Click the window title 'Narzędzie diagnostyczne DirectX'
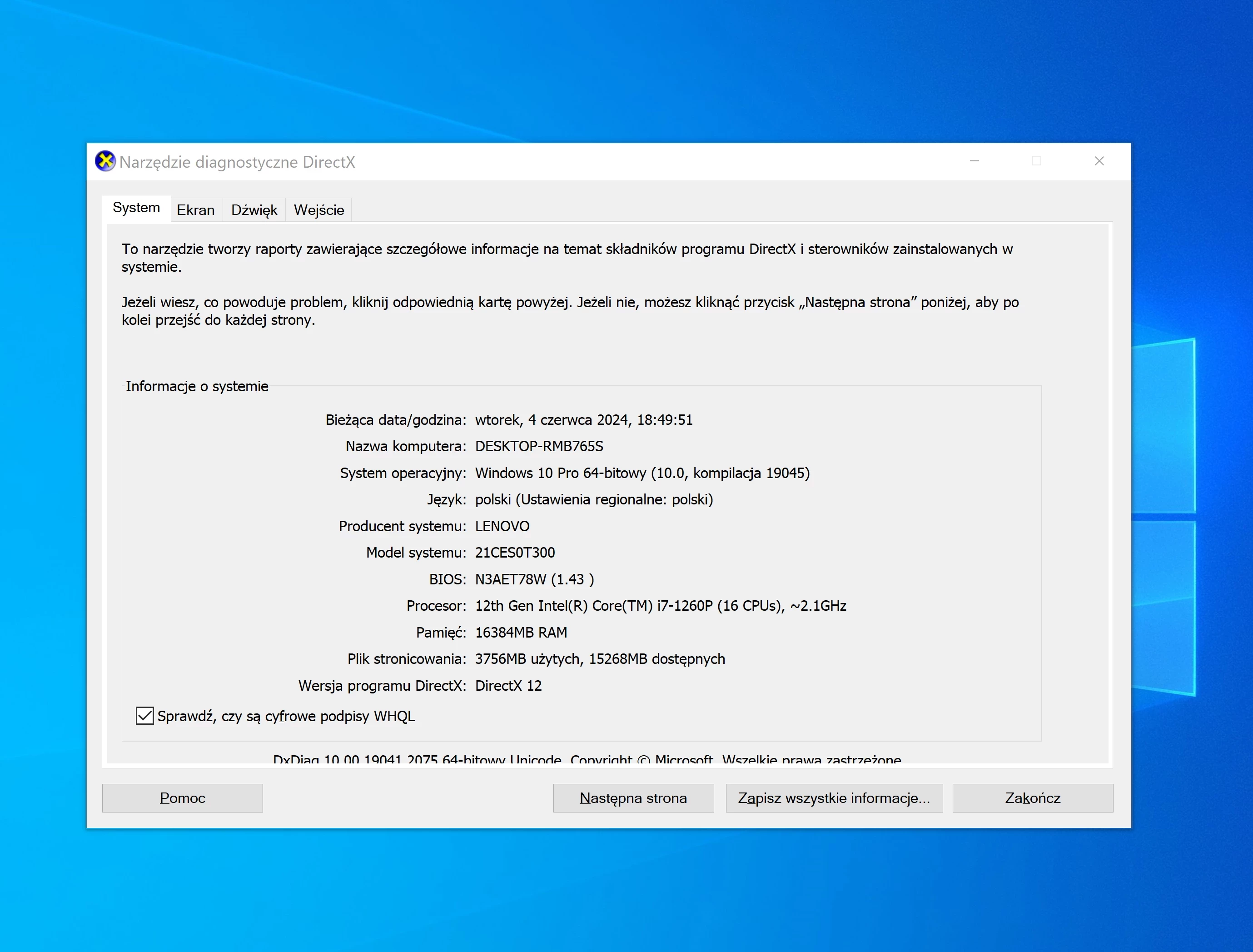The image size is (1253, 952). tap(237, 162)
